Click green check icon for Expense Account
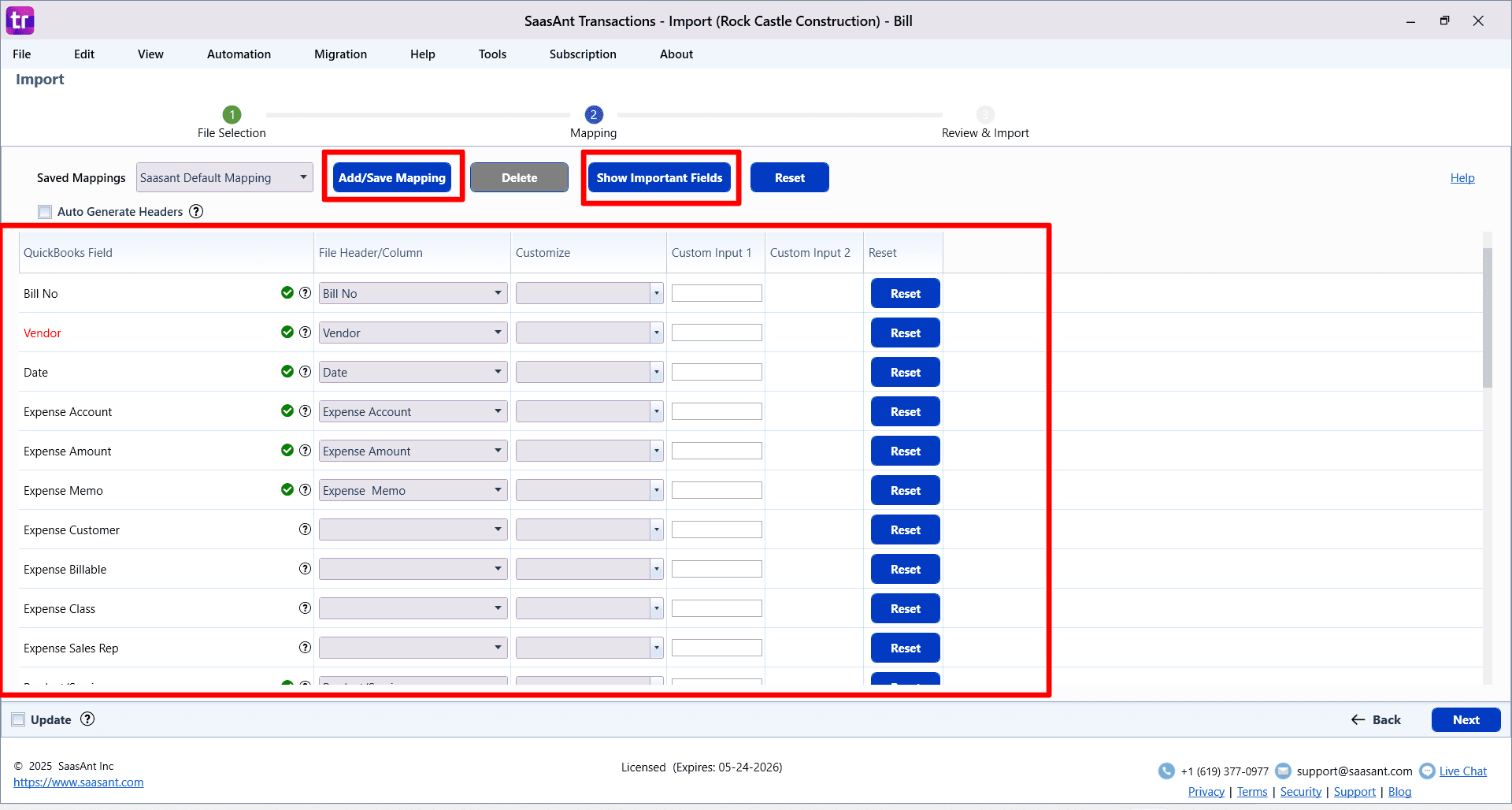Image resolution: width=1512 pixels, height=810 pixels. point(287,411)
